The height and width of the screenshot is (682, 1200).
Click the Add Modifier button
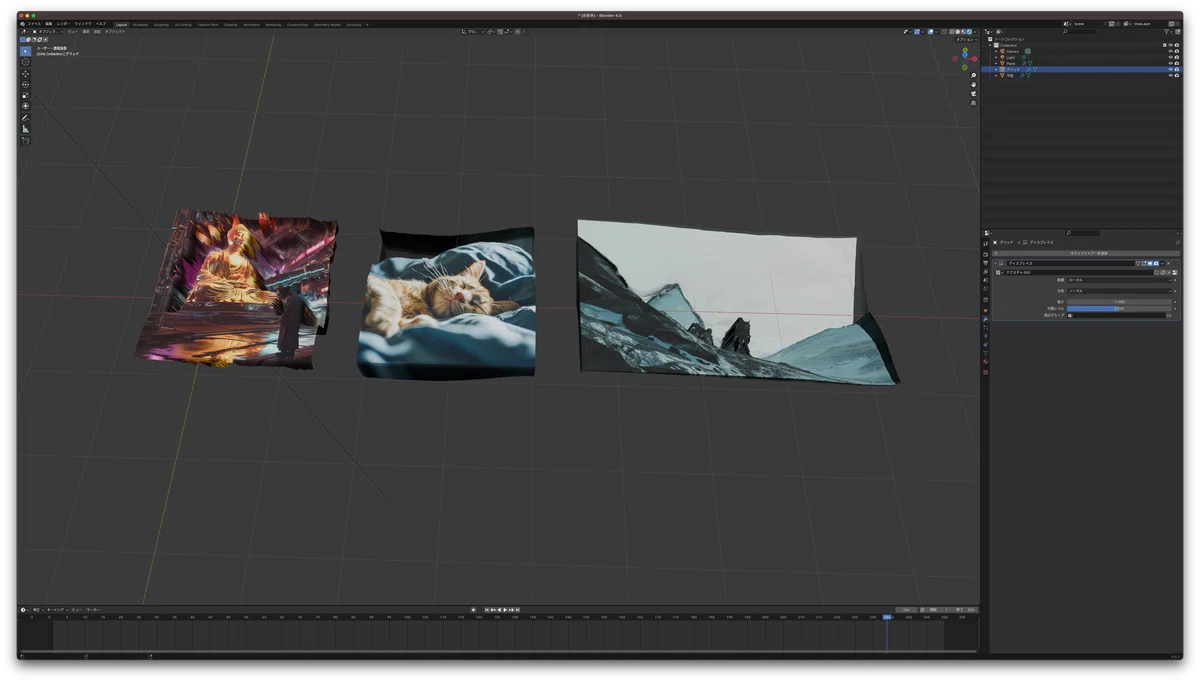(x=1088, y=253)
